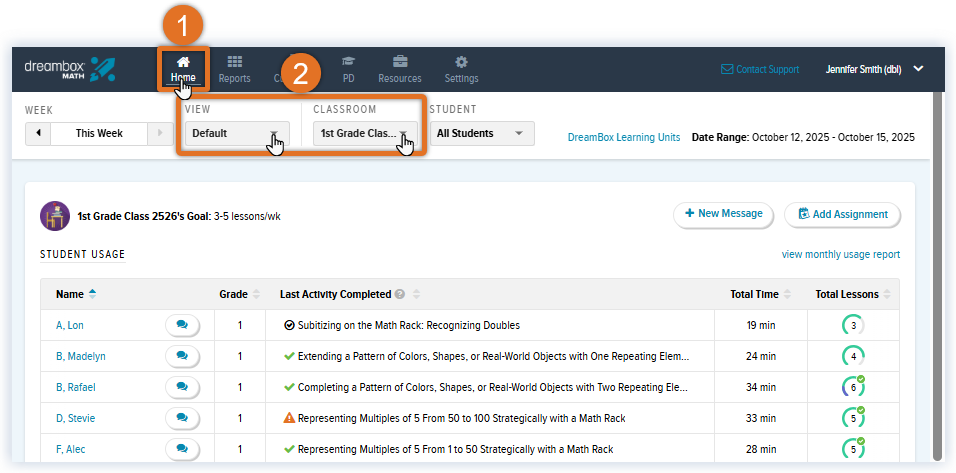Click the Add Assignment button

point(842,214)
